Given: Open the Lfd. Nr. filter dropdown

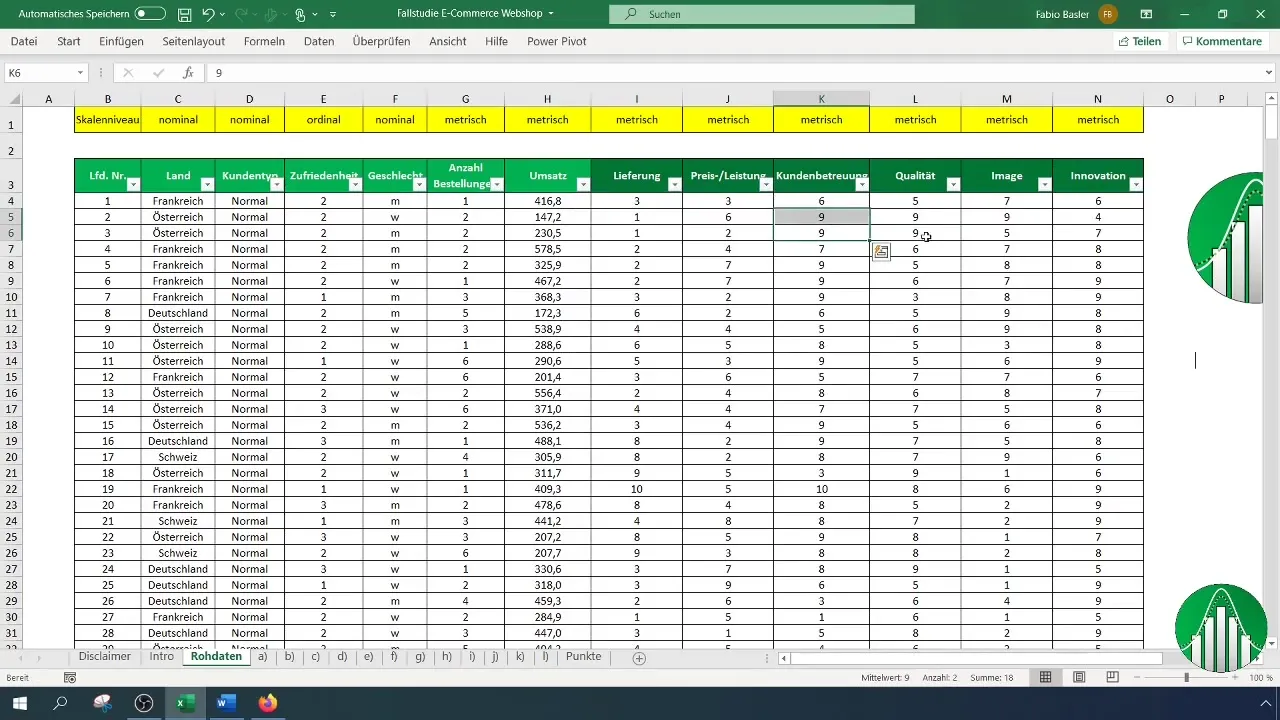Looking at the screenshot, I should tap(133, 184).
